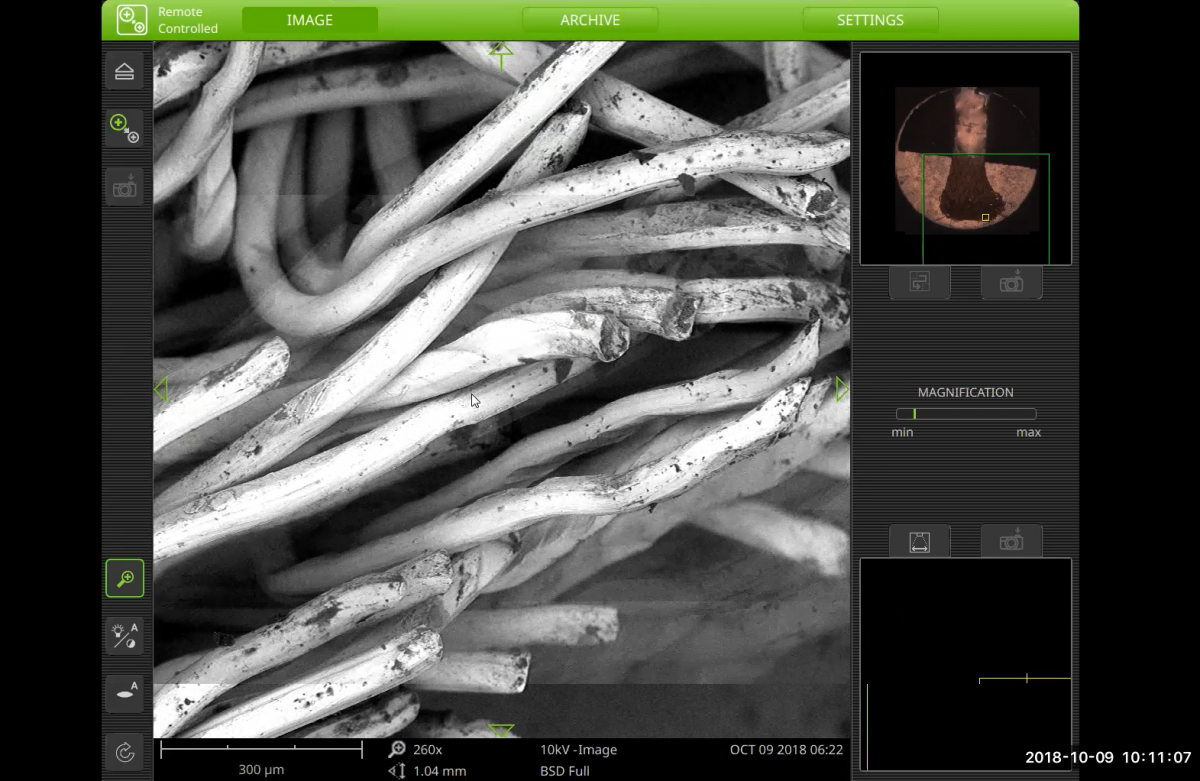Click the swap view button under overview
1200x781 pixels.
(x=920, y=283)
